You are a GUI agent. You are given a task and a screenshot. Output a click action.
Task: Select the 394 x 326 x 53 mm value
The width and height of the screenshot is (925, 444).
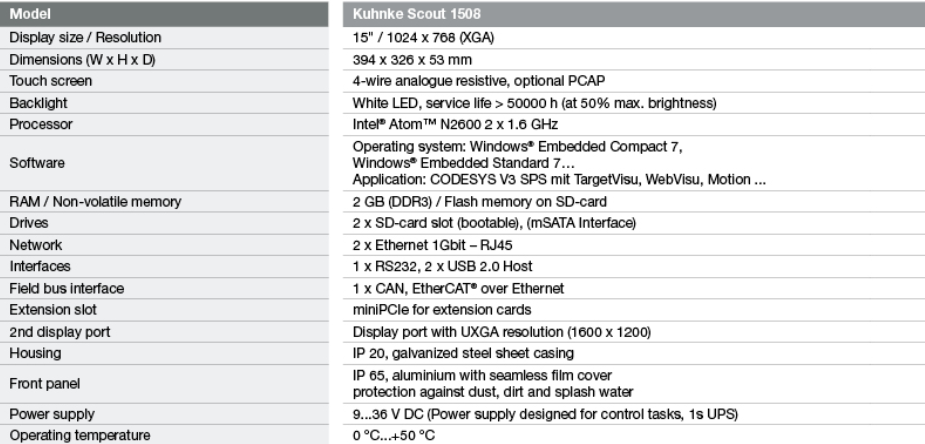[412, 60]
